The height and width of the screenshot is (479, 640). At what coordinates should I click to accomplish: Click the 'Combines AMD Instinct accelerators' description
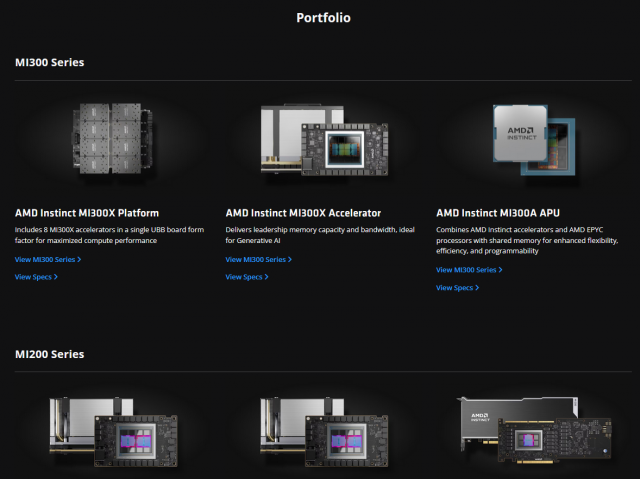pos(527,240)
